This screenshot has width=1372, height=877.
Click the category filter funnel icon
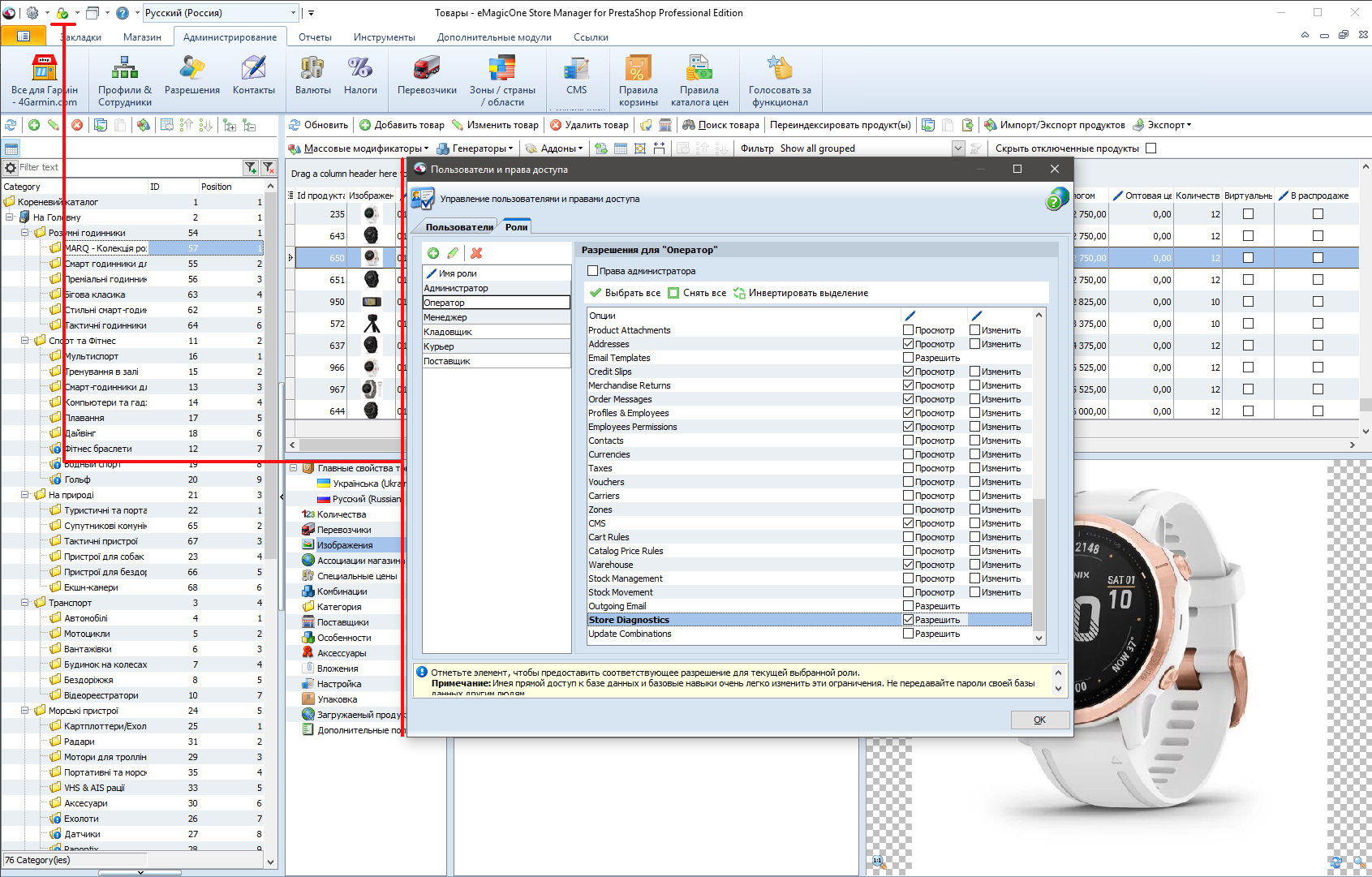[251, 167]
